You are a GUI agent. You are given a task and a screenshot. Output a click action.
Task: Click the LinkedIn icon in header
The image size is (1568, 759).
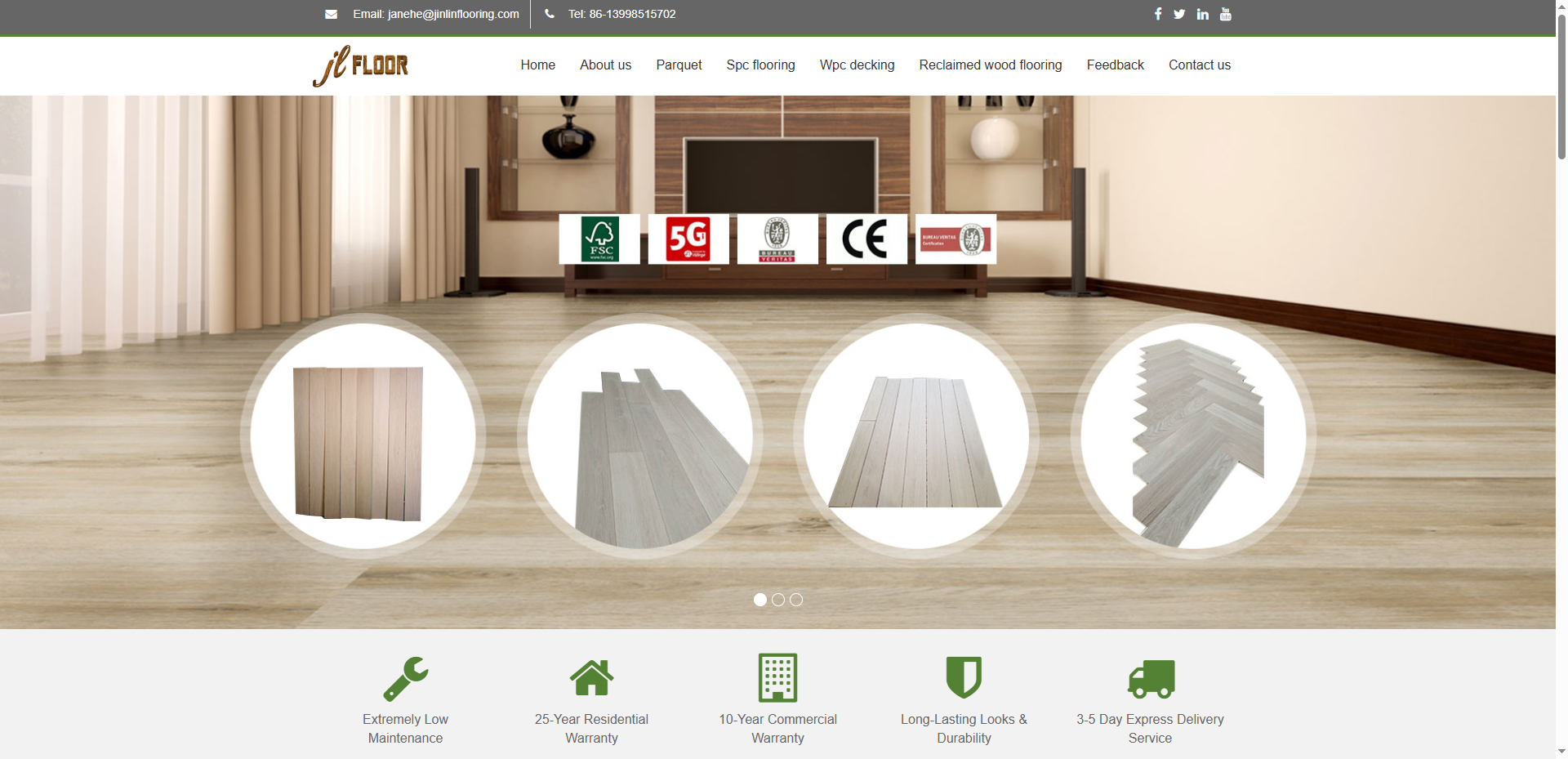[x=1202, y=14]
